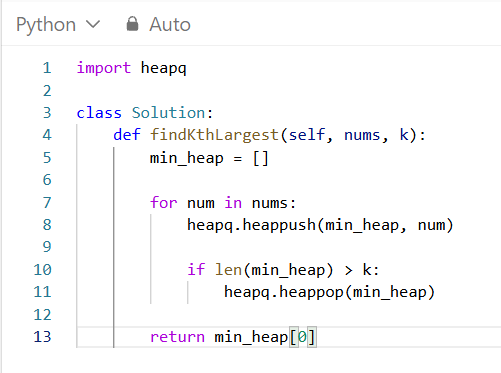Click line number 4 in the gutter
501x373 pixels.
pyautogui.click(x=47, y=135)
